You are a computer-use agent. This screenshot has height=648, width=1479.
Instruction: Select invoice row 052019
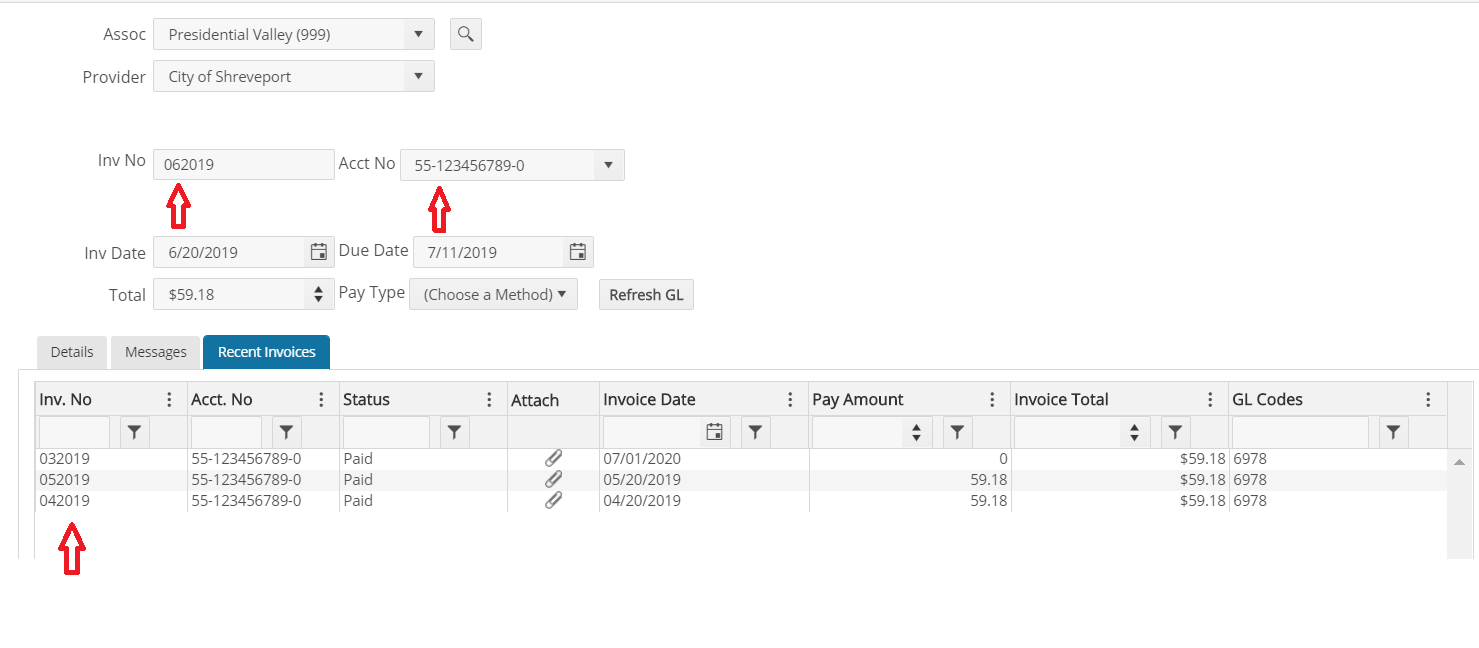(x=740, y=479)
